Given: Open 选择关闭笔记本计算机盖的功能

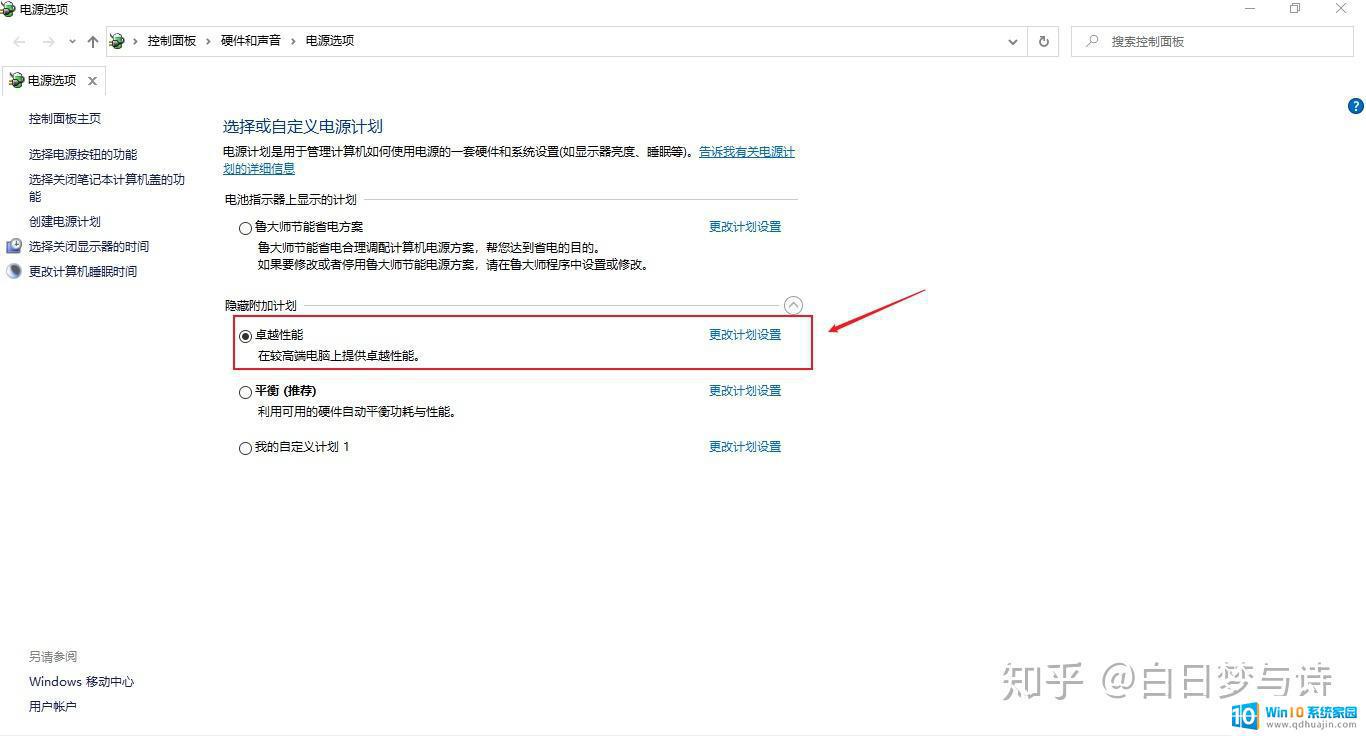Looking at the screenshot, I should click(107, 188).
